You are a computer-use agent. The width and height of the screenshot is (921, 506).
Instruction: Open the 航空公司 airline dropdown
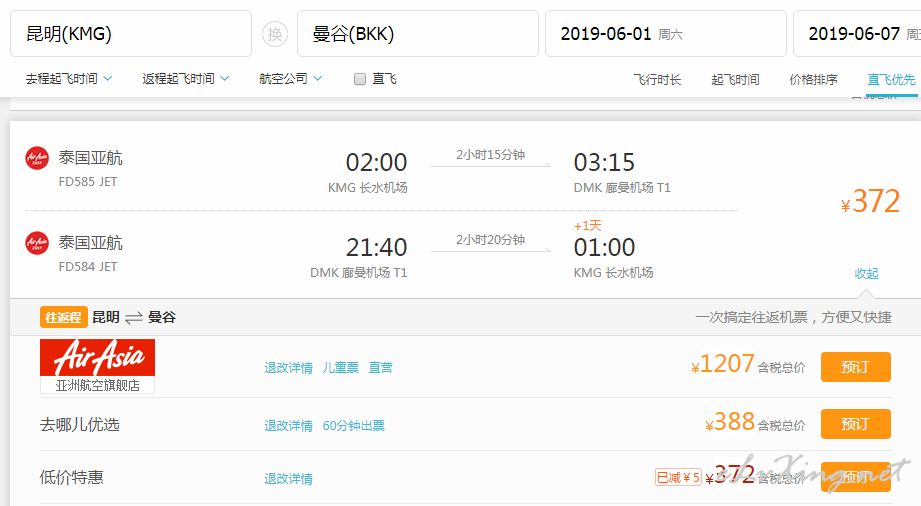291,79
